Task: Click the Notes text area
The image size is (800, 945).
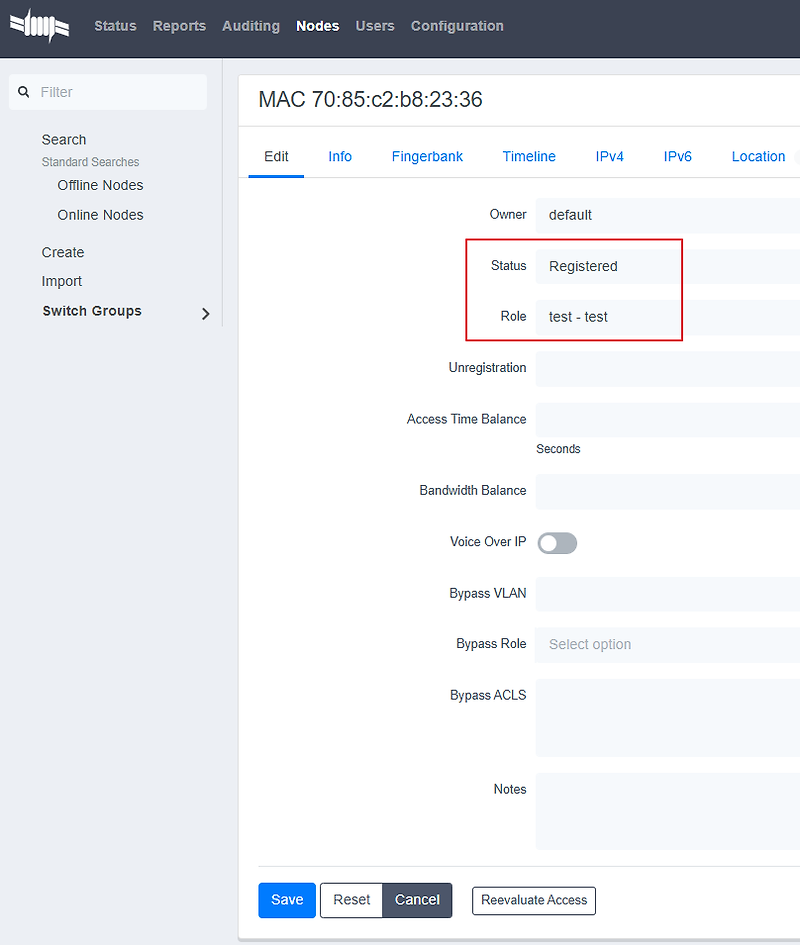Action: tap(667, 811)
